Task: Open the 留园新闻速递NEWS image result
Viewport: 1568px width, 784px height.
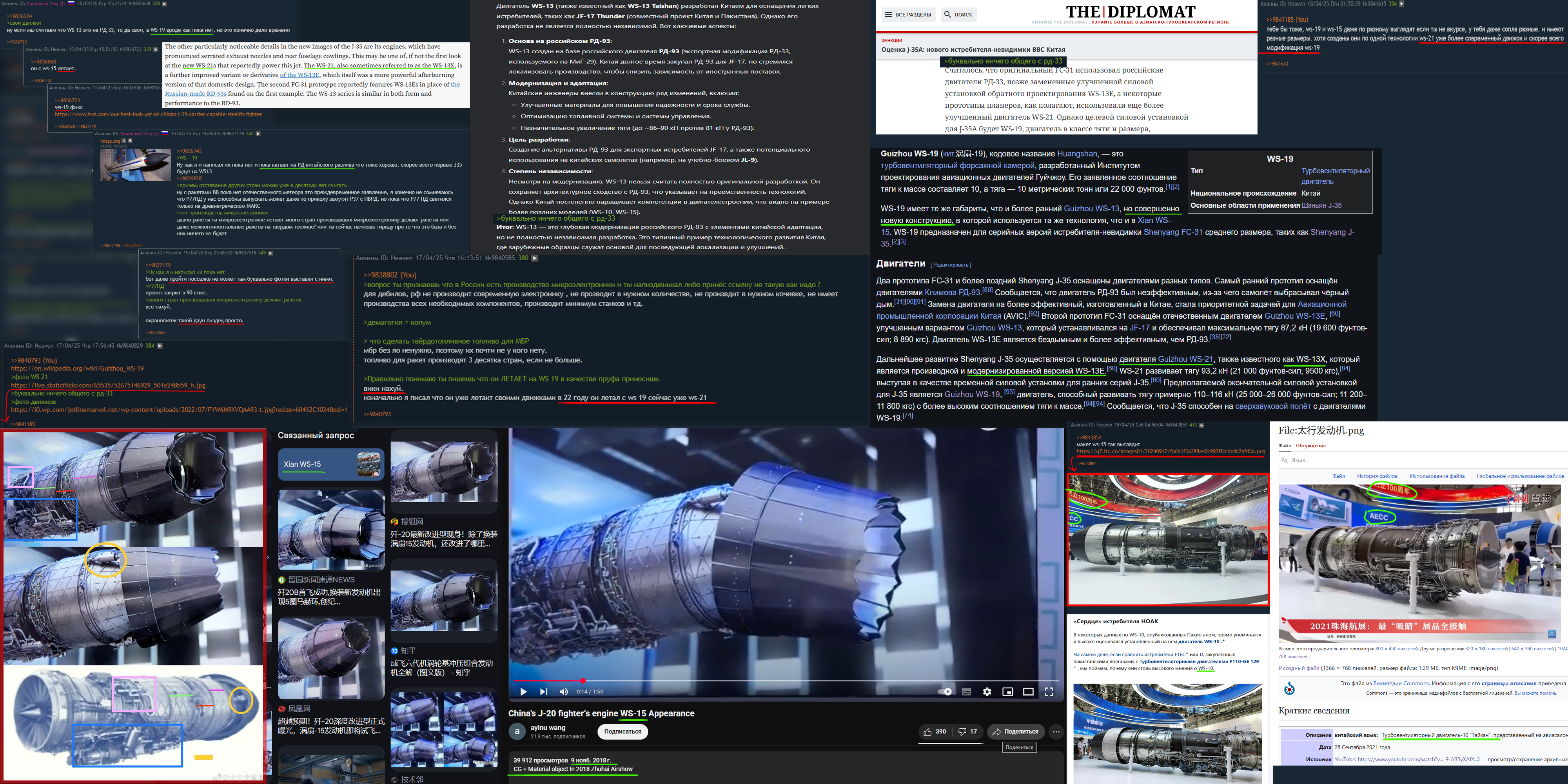Action: pos(316,580)
